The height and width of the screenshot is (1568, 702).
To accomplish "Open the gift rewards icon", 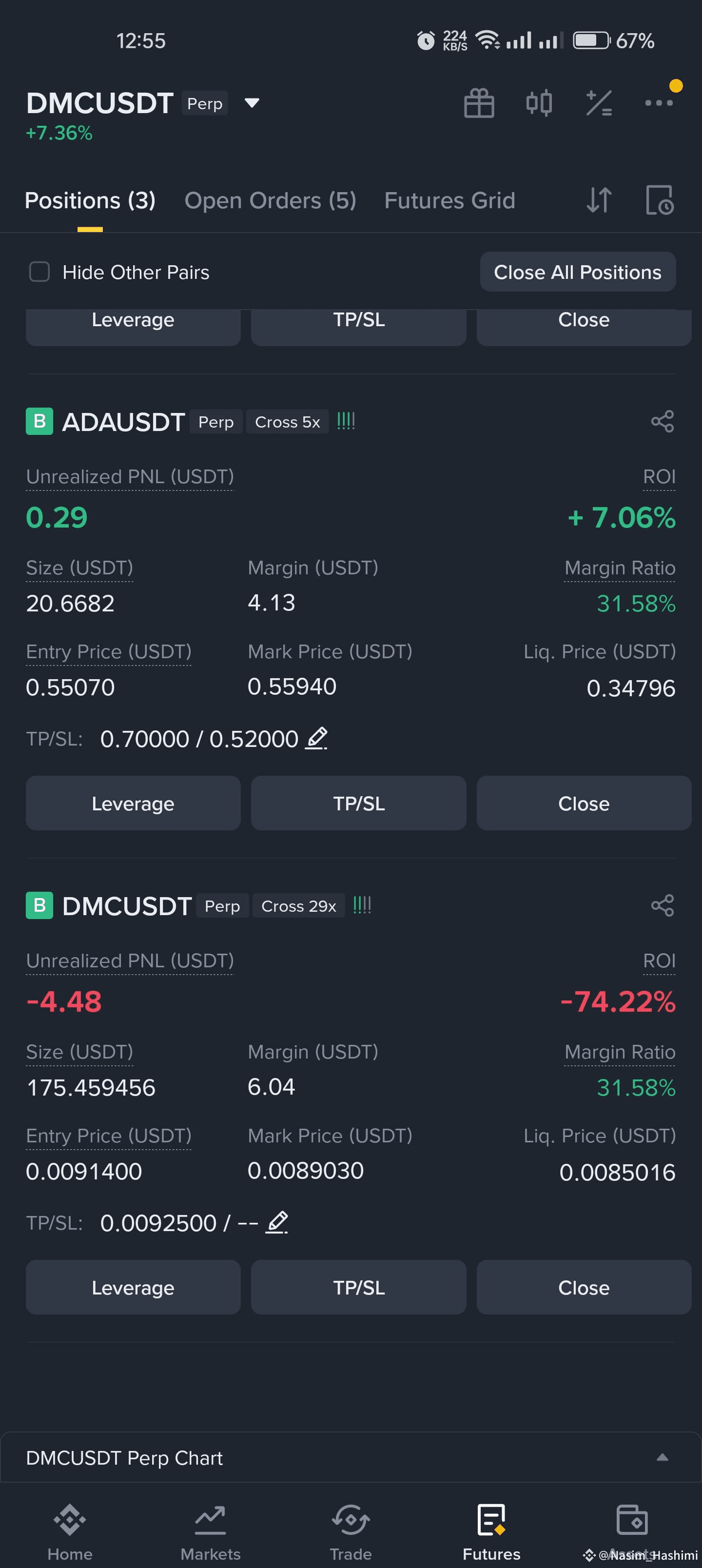I will coord(479,103).
